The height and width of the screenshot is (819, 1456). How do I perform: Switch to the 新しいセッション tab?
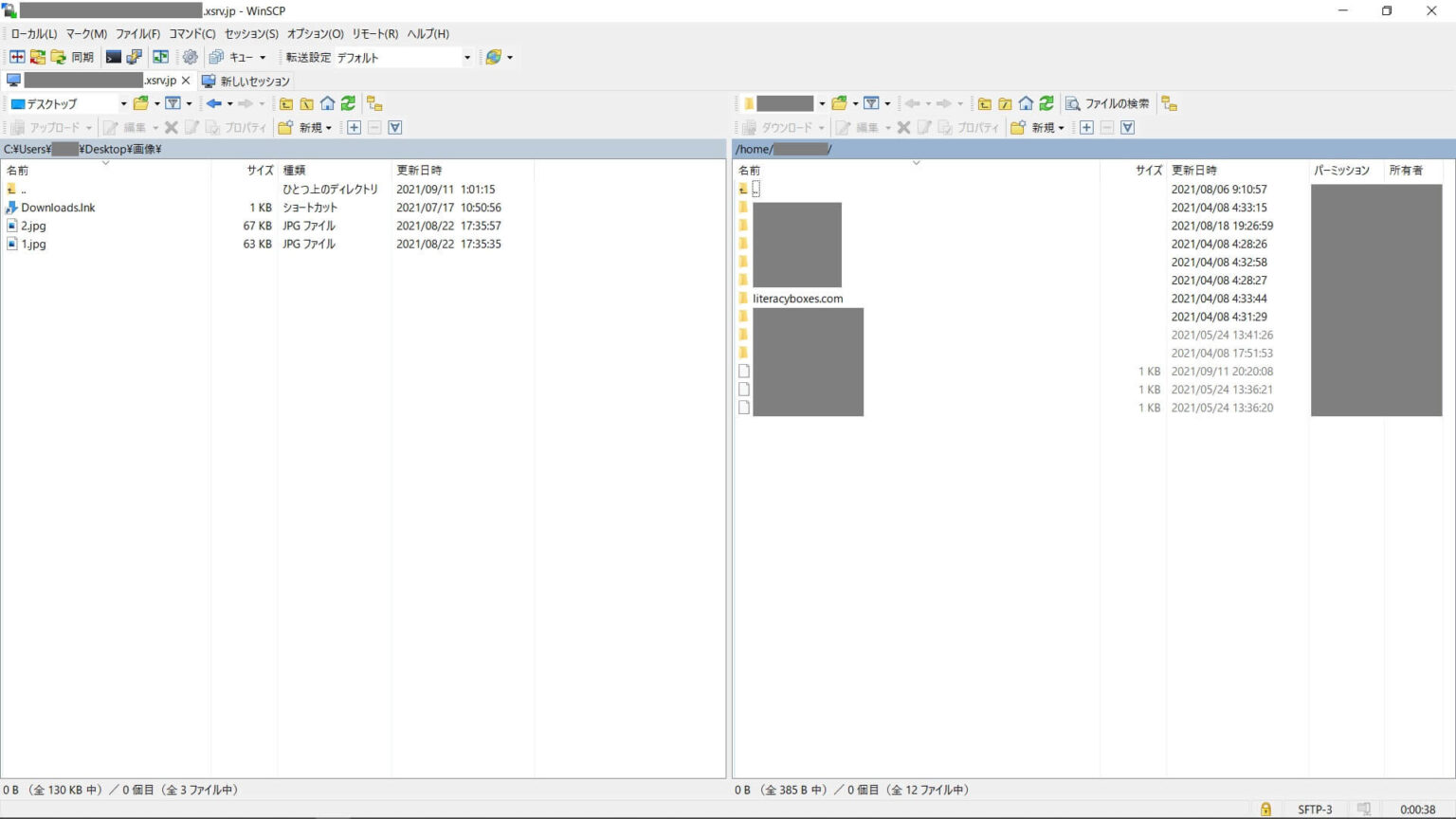tap(246, 81)
